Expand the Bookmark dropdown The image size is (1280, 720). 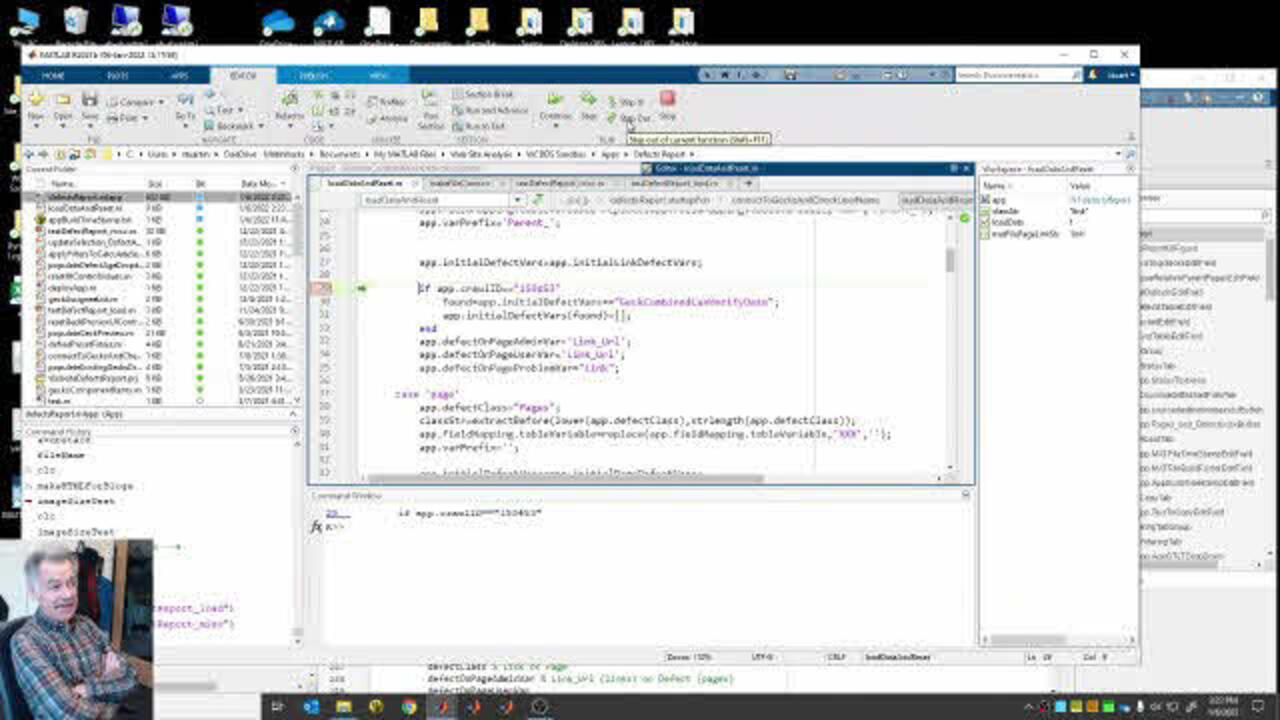coord(260,126)
